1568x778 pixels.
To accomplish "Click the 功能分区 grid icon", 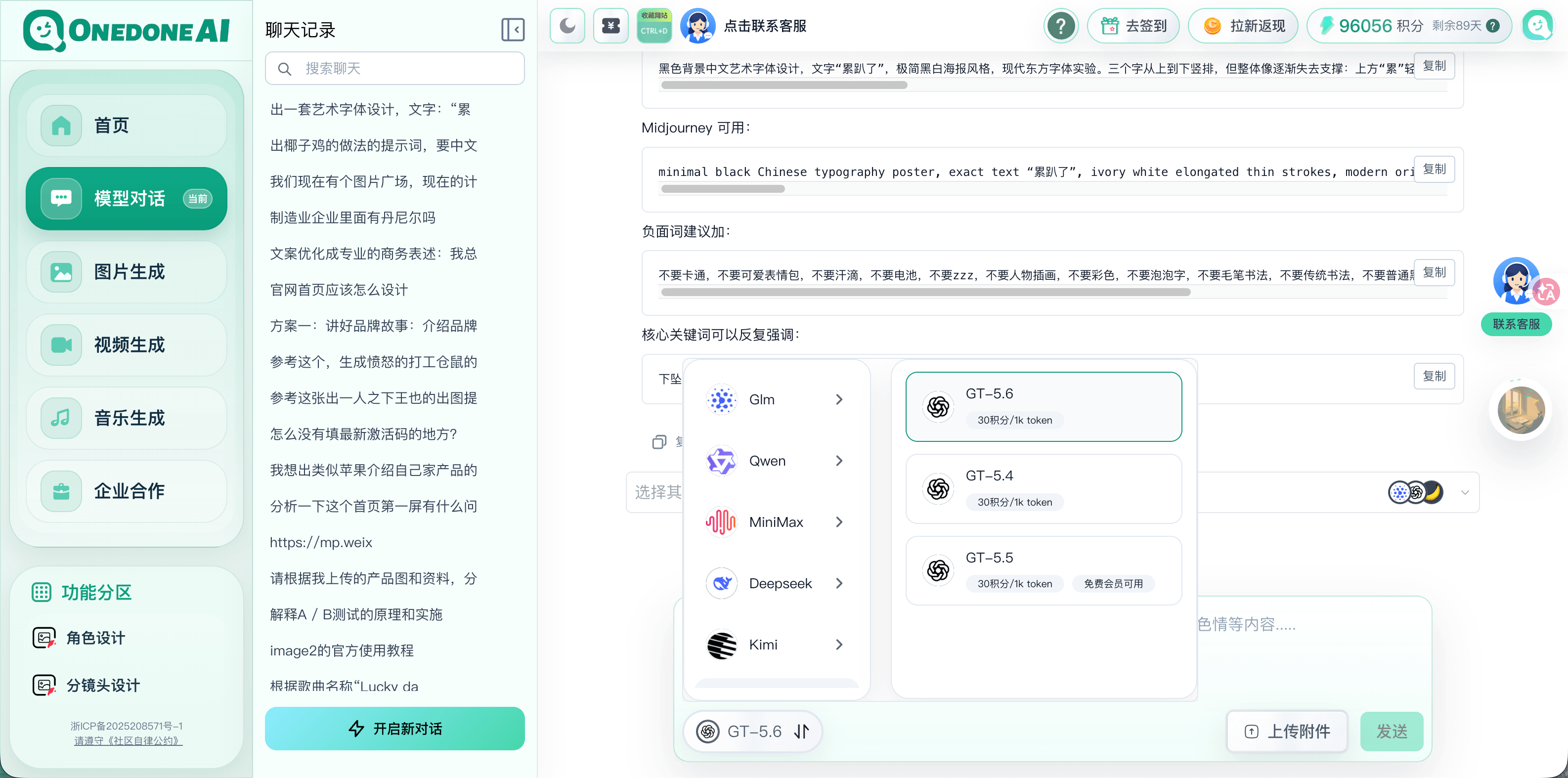I will pos(42,592).
